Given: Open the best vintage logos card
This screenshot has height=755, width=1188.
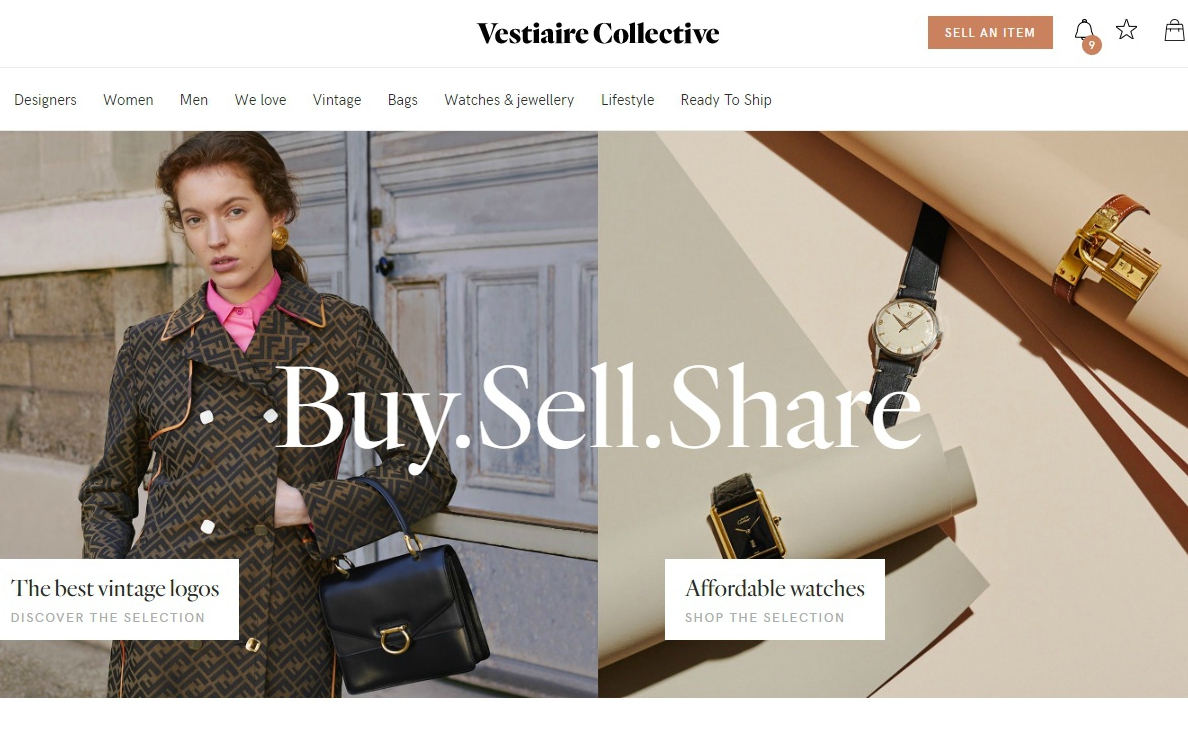Looking at the screenshot, I should point(119,600).
